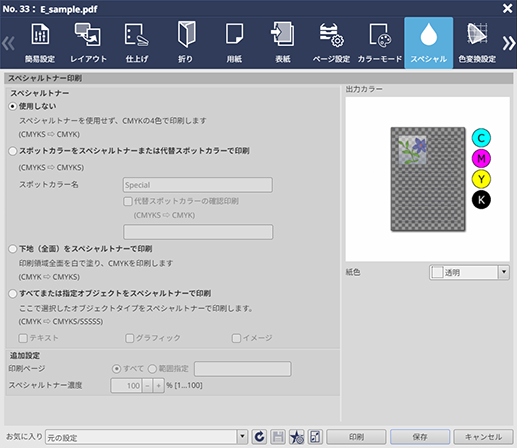The width and height of the screenshot is (517, 448).
Task: Click the cyan C color circle
Action: 481,138
